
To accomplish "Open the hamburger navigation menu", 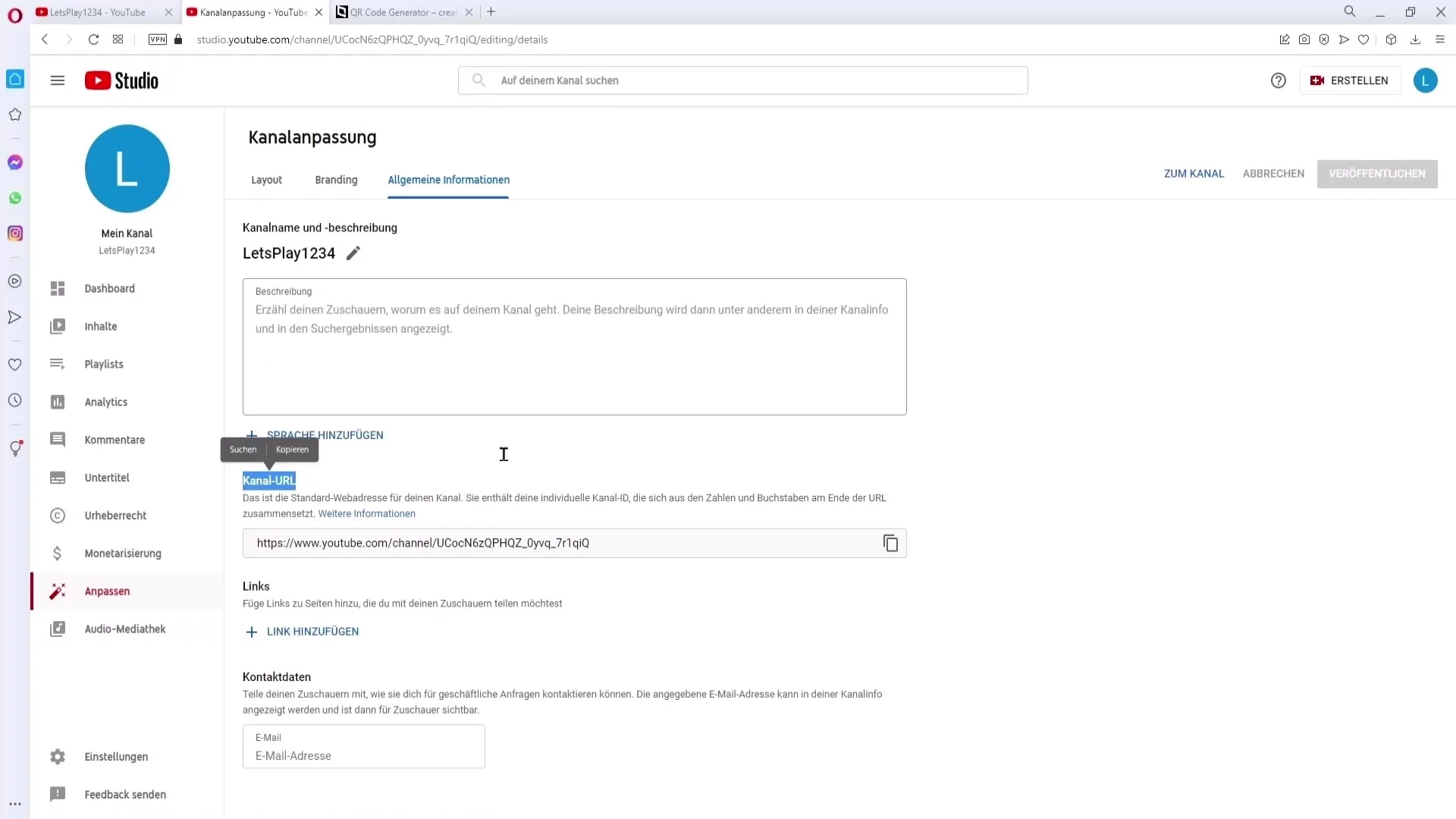I will [x=58, y=80].
